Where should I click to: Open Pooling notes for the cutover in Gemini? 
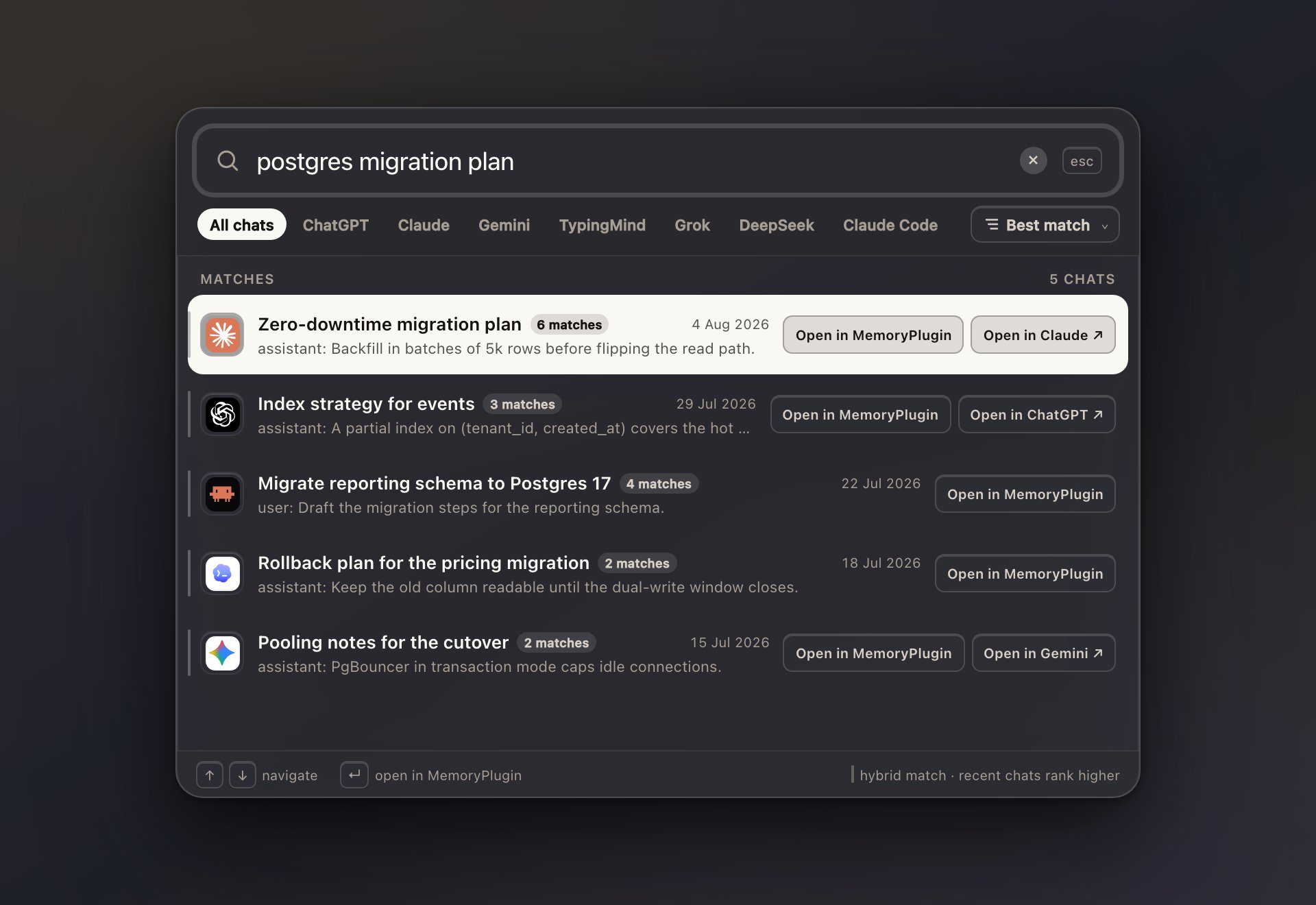pyautogui.click(x=1043, y=653)
